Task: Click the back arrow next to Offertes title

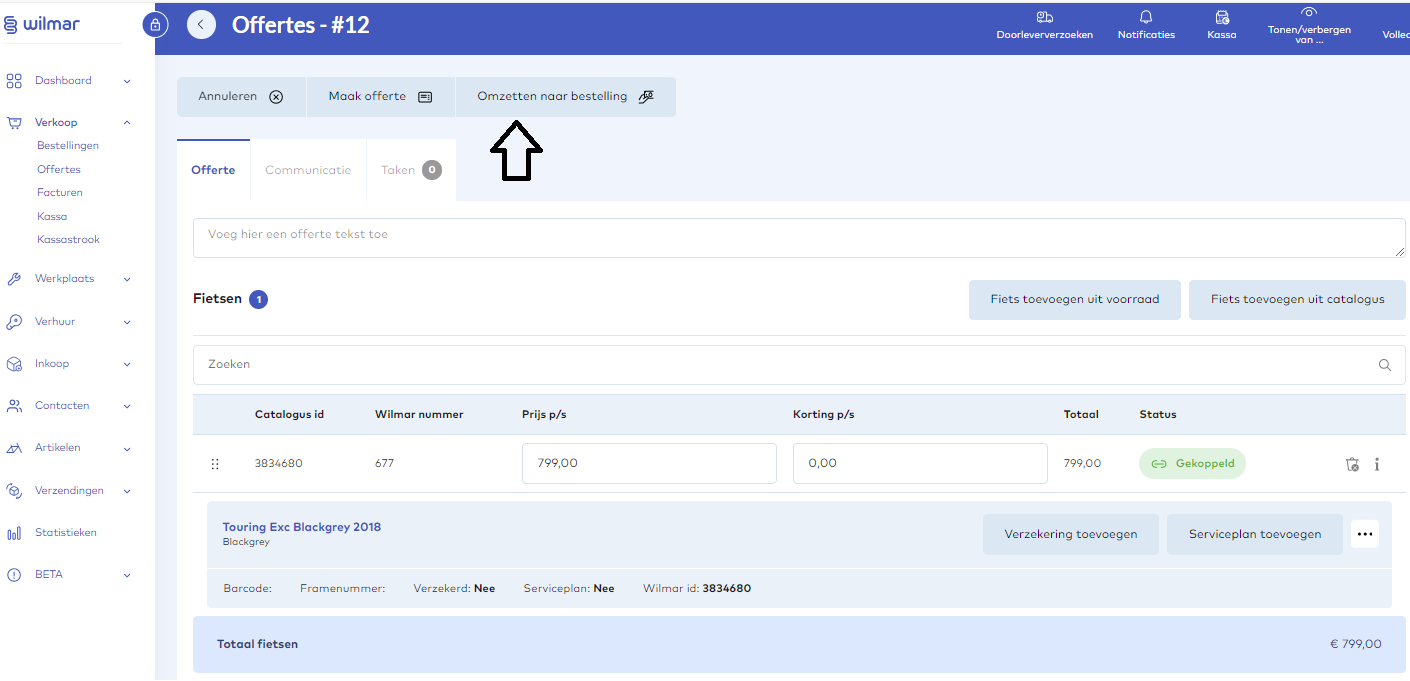Action: (201, 25)
